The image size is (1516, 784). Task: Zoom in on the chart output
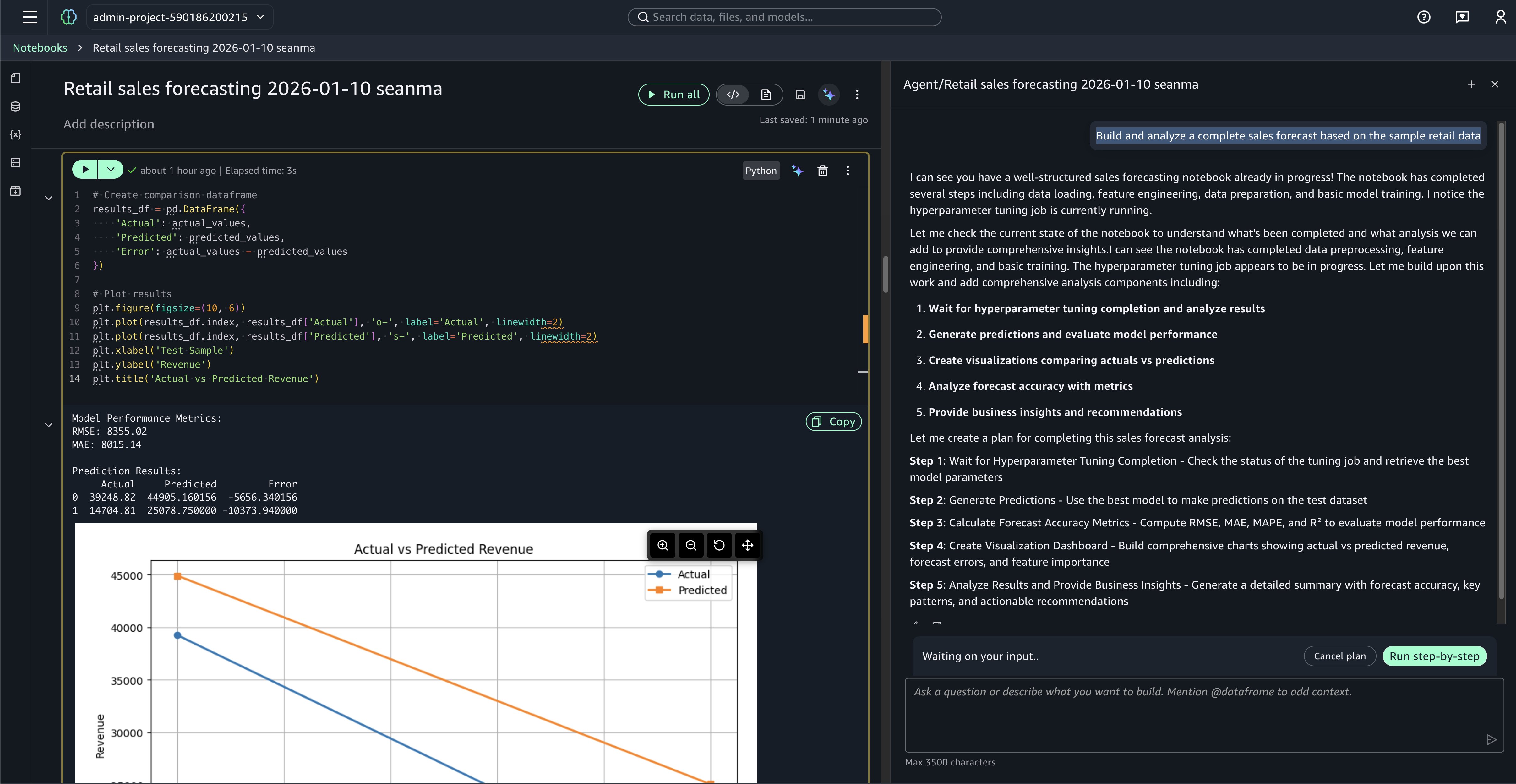pyautogui.click(x=663, y=545)
